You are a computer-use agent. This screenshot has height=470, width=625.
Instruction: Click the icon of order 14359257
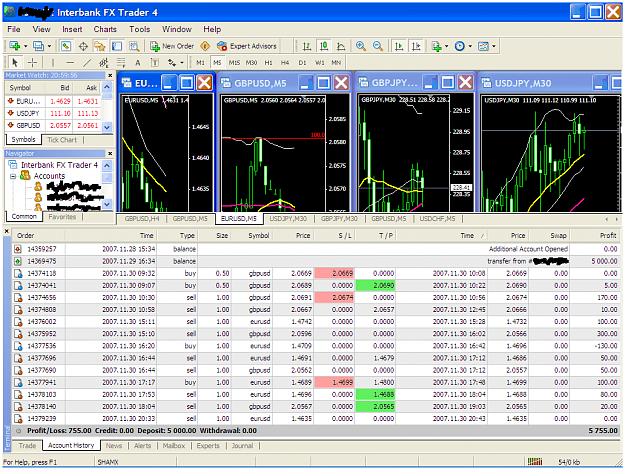[x=18, y=249]
